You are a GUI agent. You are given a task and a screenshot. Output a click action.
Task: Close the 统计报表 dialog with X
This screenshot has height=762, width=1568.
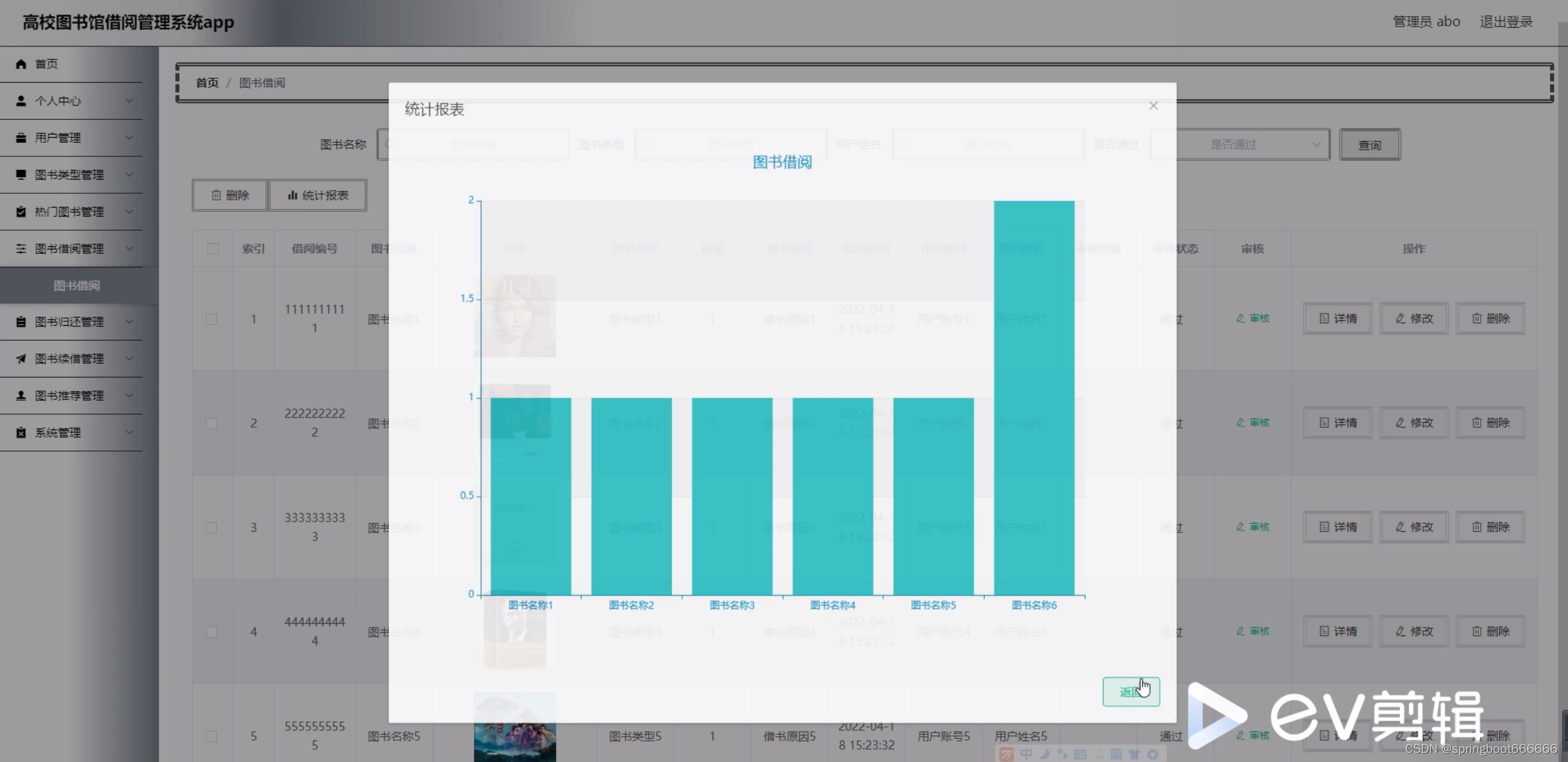pyautogui.click(x=1153, y=106)
